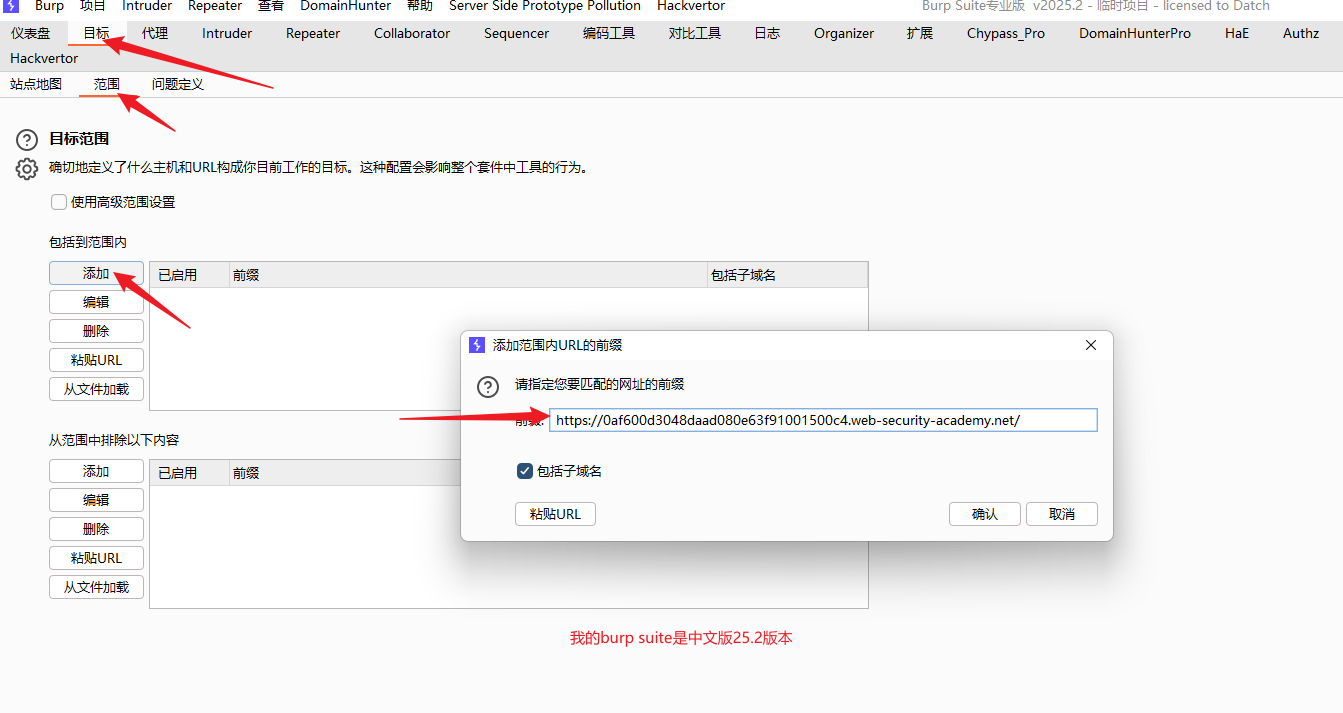
Task: Uncheck 包括子域名 in the dialog
Action: (525, 471)
